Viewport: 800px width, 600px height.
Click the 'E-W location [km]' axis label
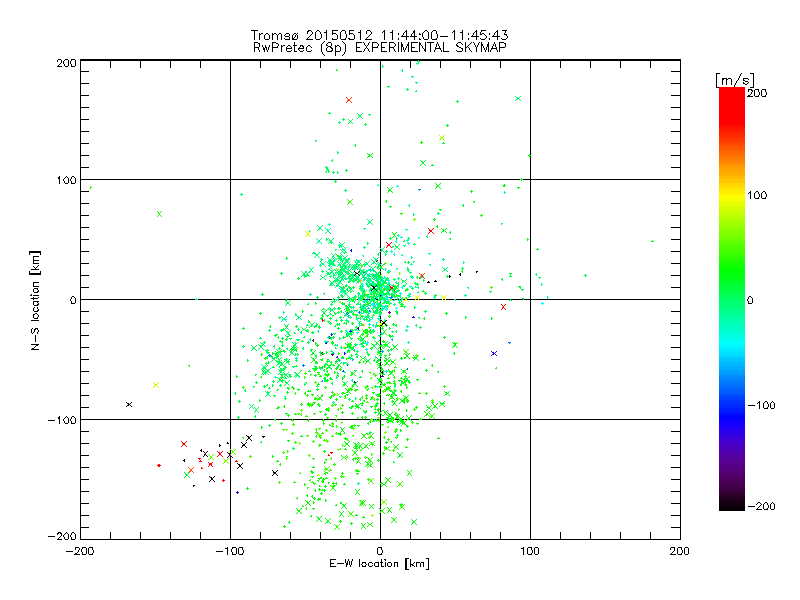point(379,564)
